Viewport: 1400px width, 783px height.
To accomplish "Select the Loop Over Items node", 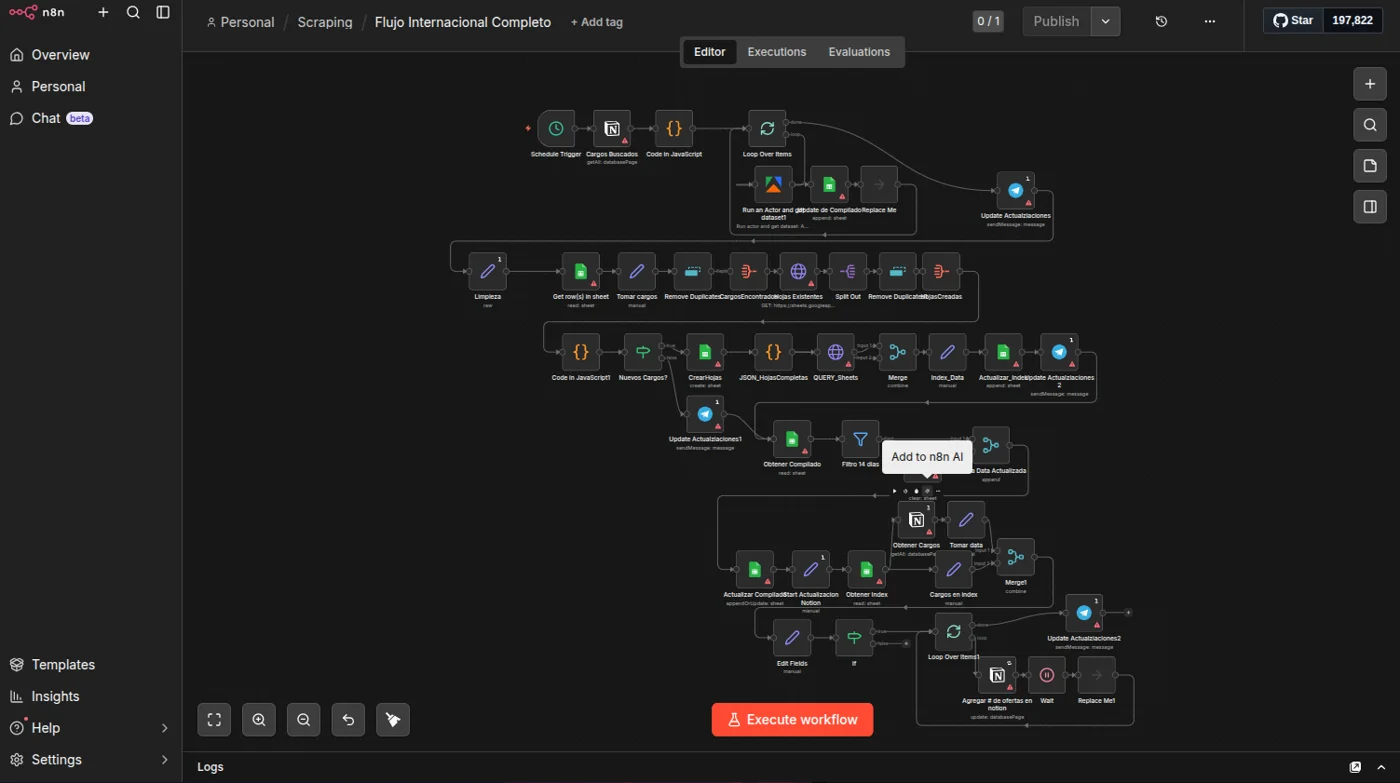I will [767, 129].
